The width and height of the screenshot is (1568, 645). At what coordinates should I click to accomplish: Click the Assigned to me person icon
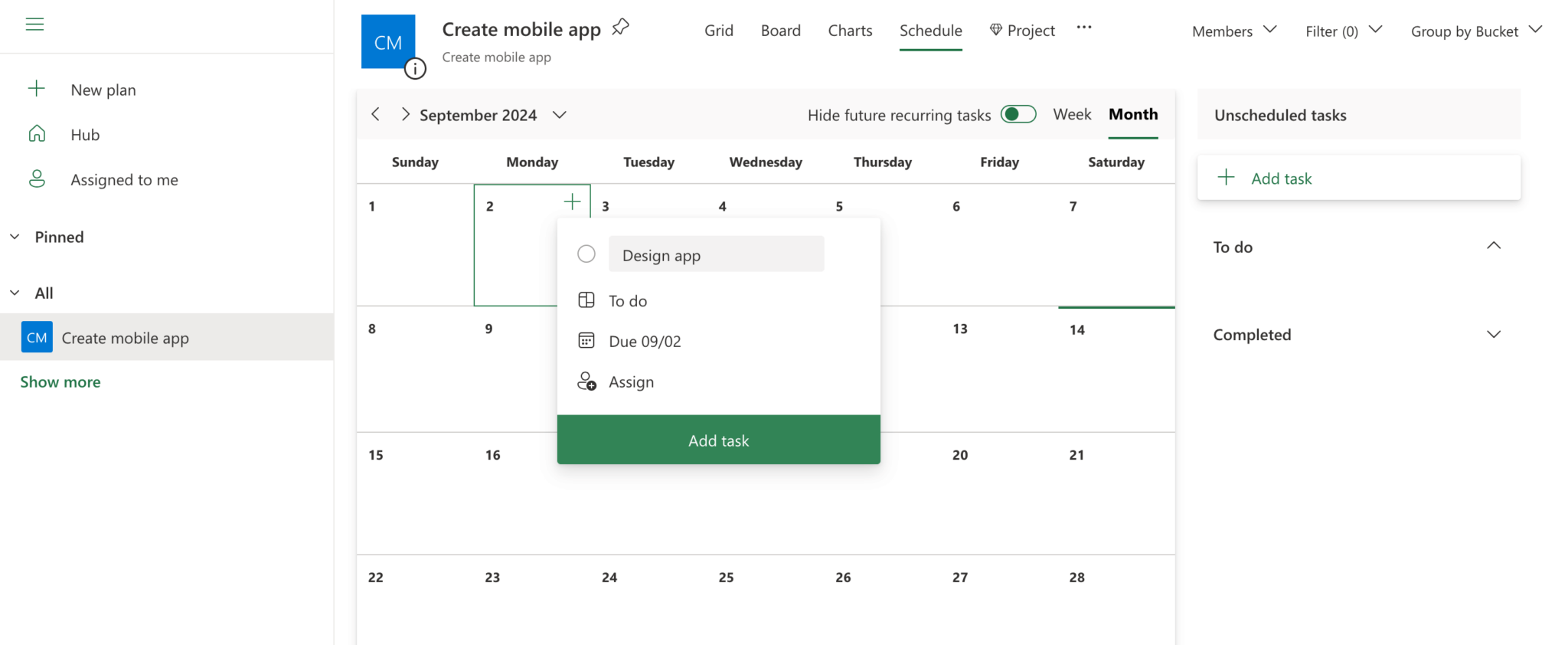pyautogui.click(x=37, y=179)
